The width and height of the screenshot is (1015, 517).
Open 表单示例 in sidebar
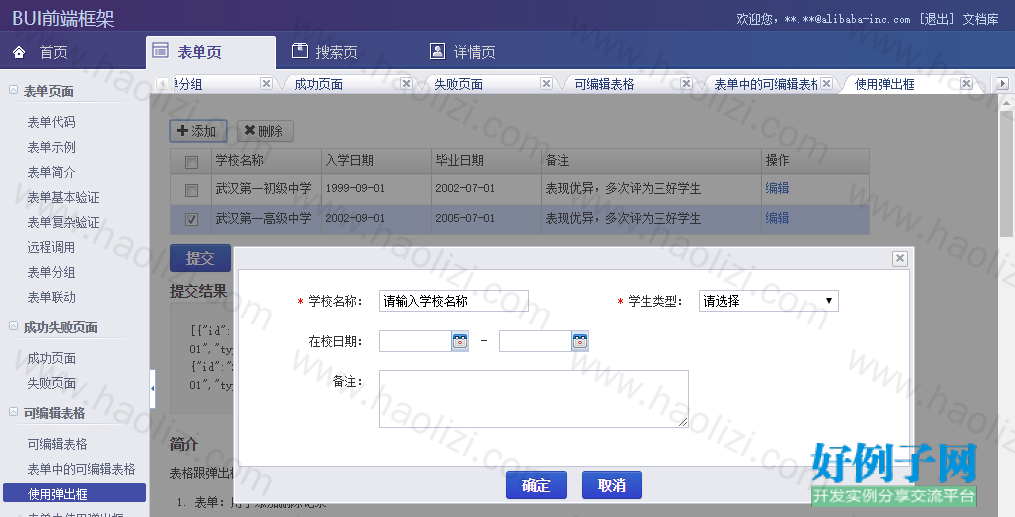51,147
